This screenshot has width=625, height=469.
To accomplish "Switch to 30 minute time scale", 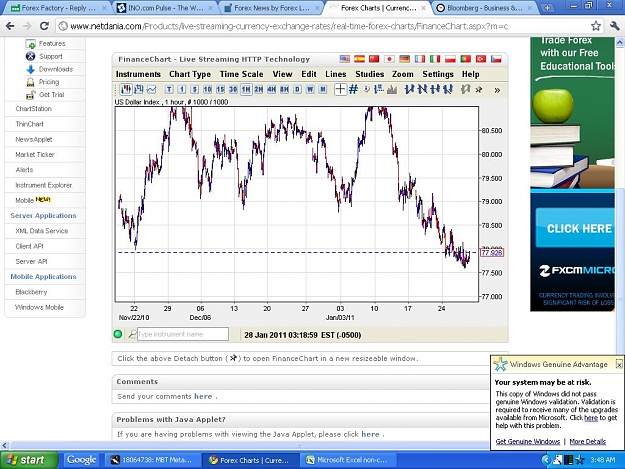I will point(233,90).
